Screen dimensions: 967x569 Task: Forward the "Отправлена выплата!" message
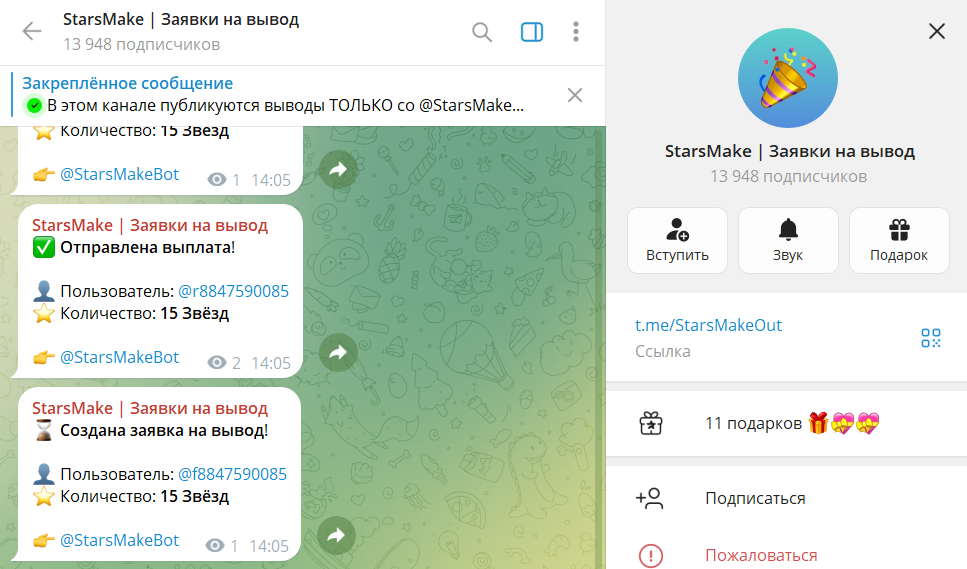(338, 353)
